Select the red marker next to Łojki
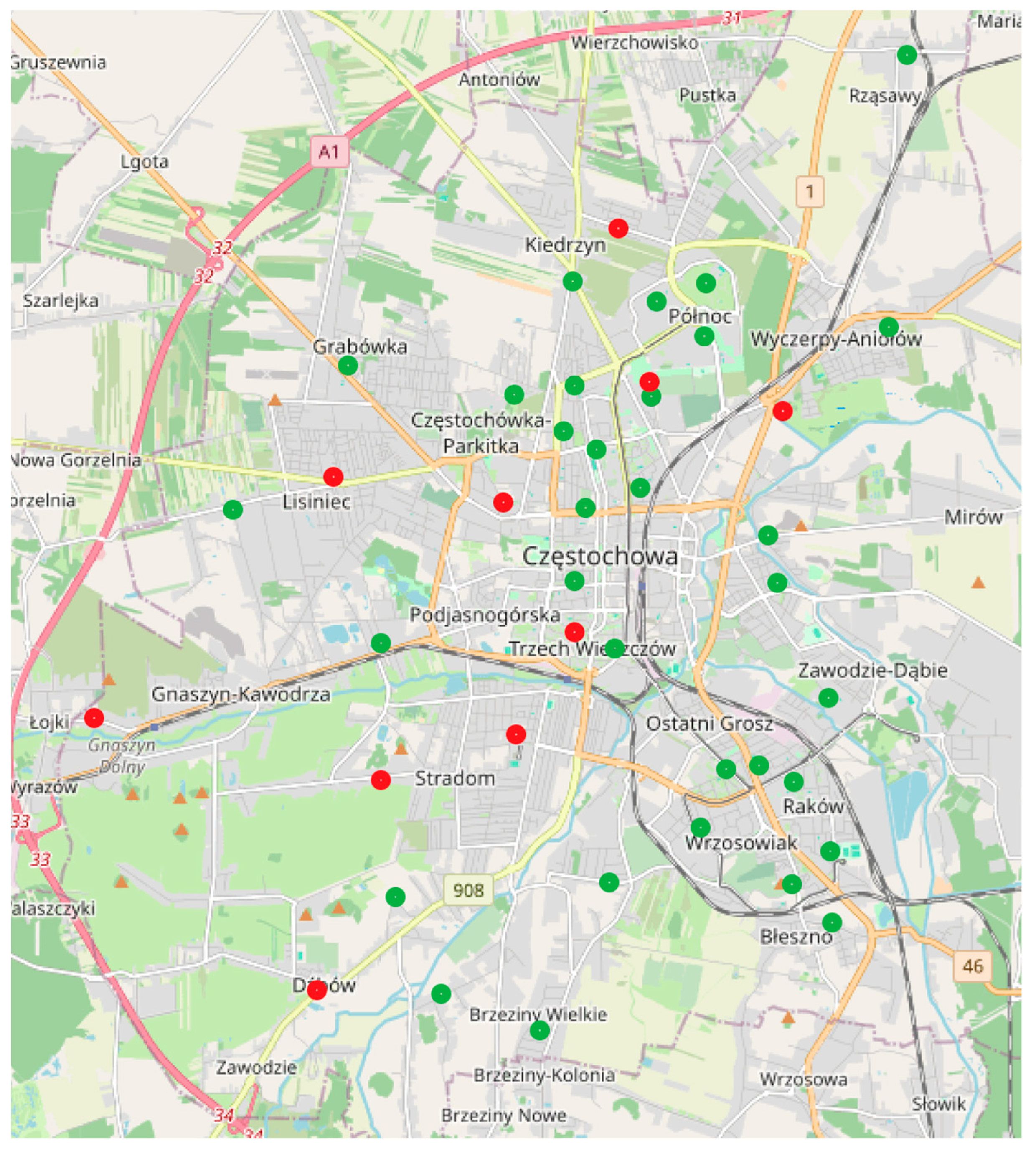Image resolution: width=1036 pixels, height=1151 pixels. coord(94,718)
